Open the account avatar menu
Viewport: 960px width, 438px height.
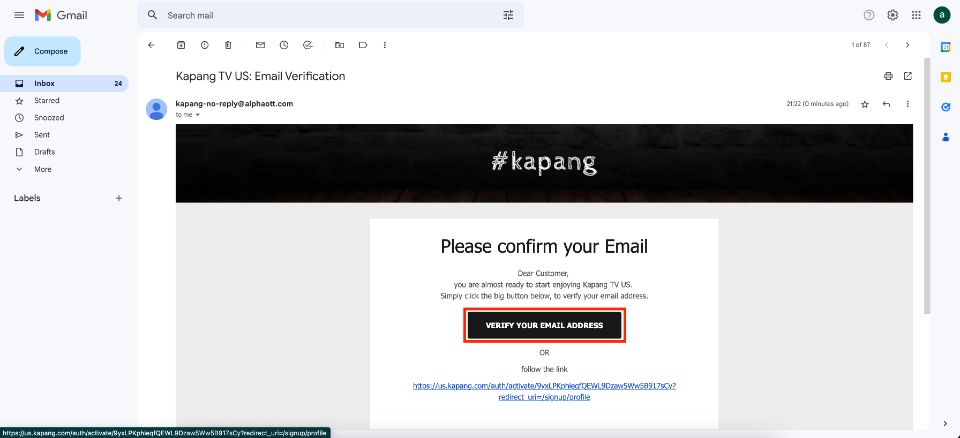click(942, 15)
